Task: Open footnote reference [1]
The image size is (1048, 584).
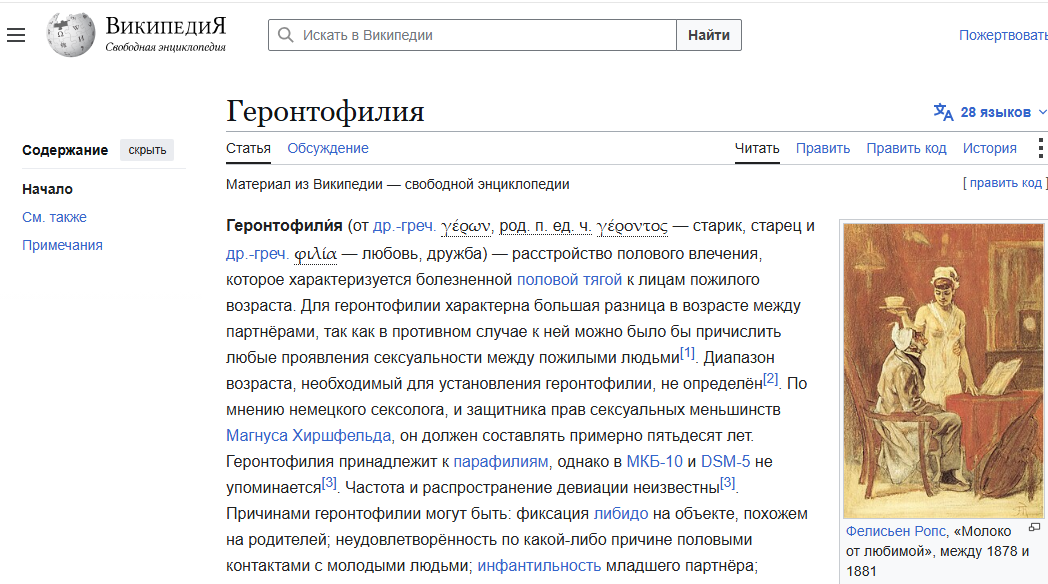Action: click(x=688, y=352)
